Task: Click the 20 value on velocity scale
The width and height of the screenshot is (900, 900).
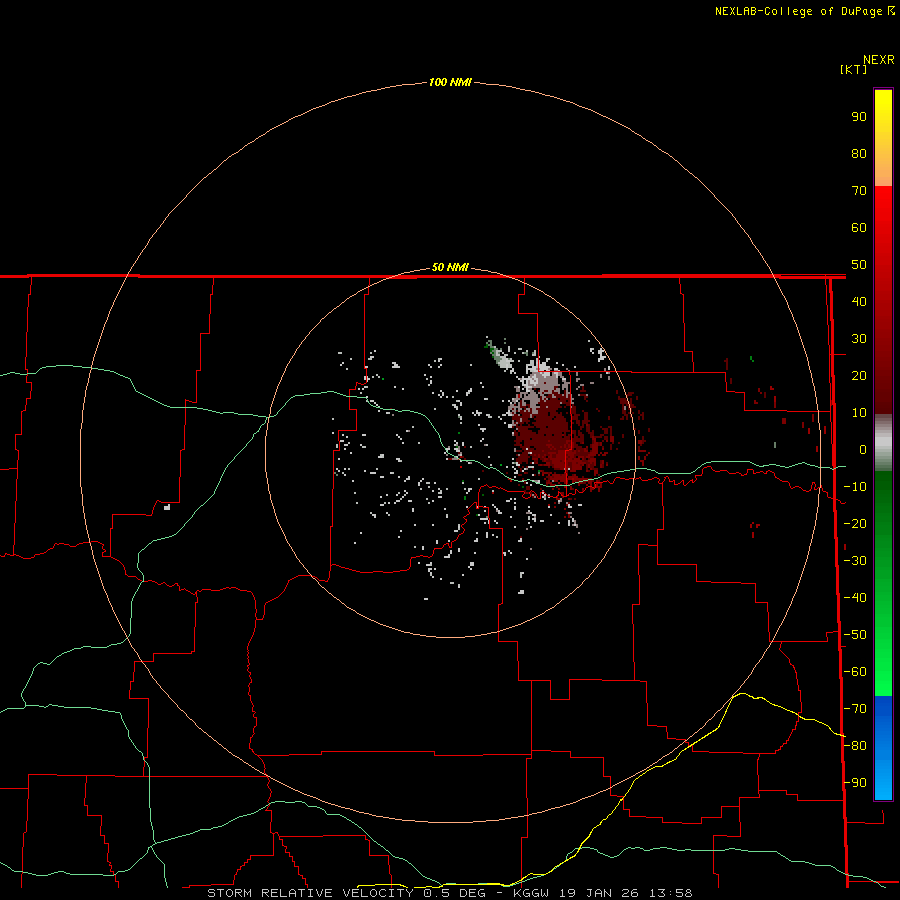Action: coord(859,376)
